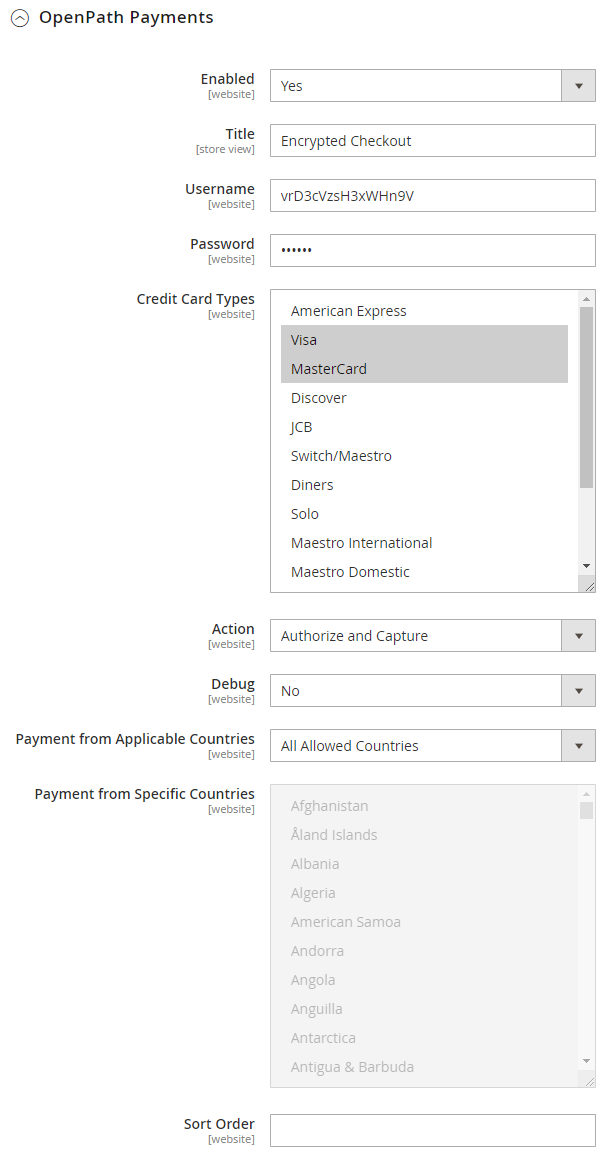Click the credit card list scroll-down arrow
The image size is (608, 1165).
pyautogui.click(x=586, y=566)
